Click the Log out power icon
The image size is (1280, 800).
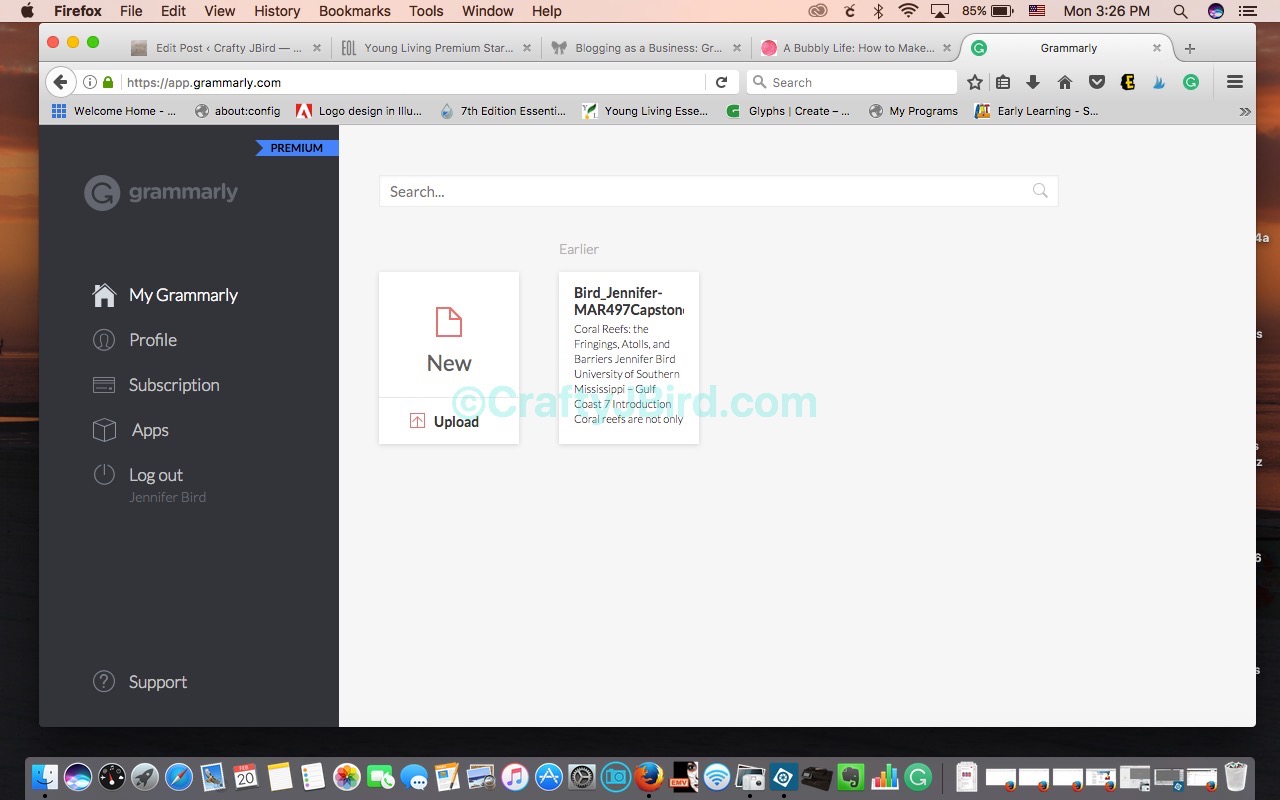104,475
